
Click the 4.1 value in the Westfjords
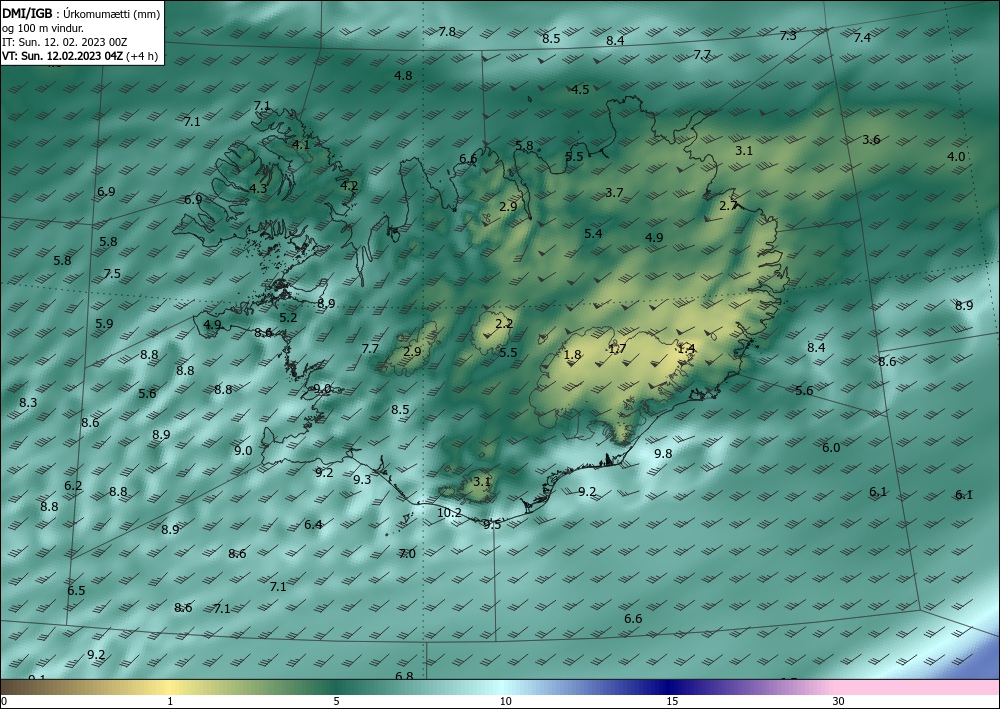300,144
